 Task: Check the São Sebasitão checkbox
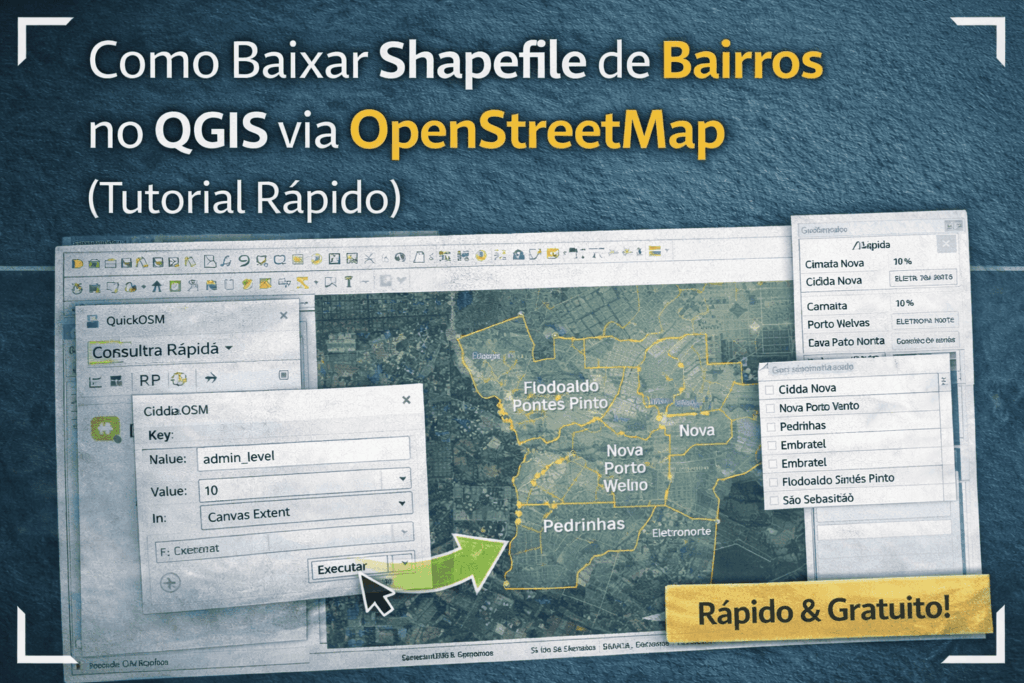pyautogui.click(x=775, y=501)
